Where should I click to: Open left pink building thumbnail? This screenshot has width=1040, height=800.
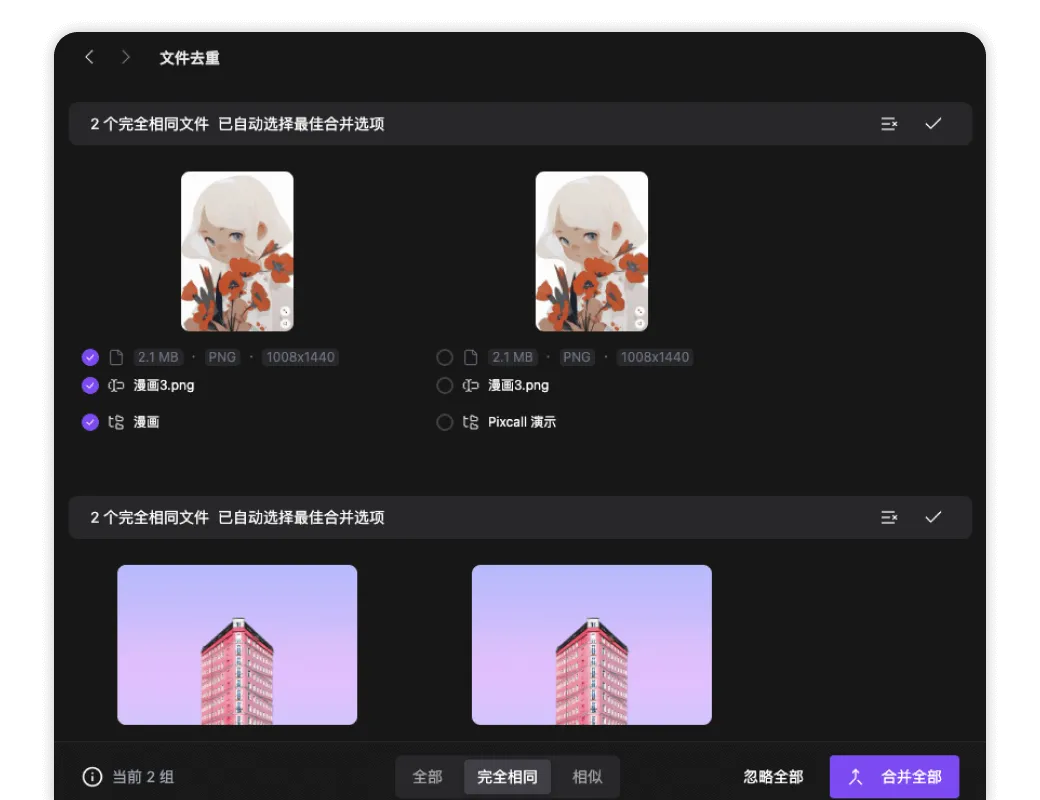pyautogui.click(x=237, y=645)
